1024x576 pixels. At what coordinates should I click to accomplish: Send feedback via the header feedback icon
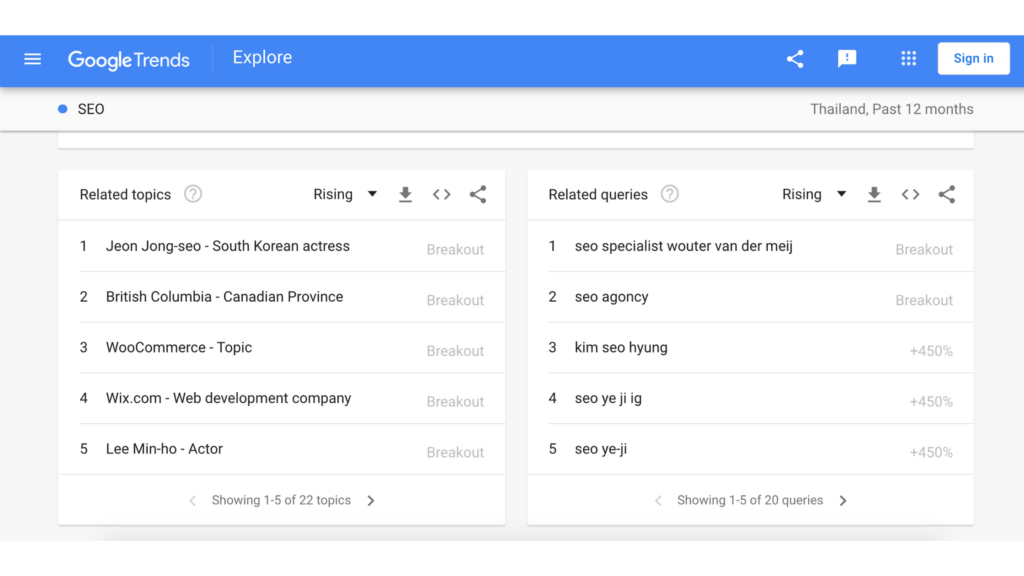click(847, 59)
